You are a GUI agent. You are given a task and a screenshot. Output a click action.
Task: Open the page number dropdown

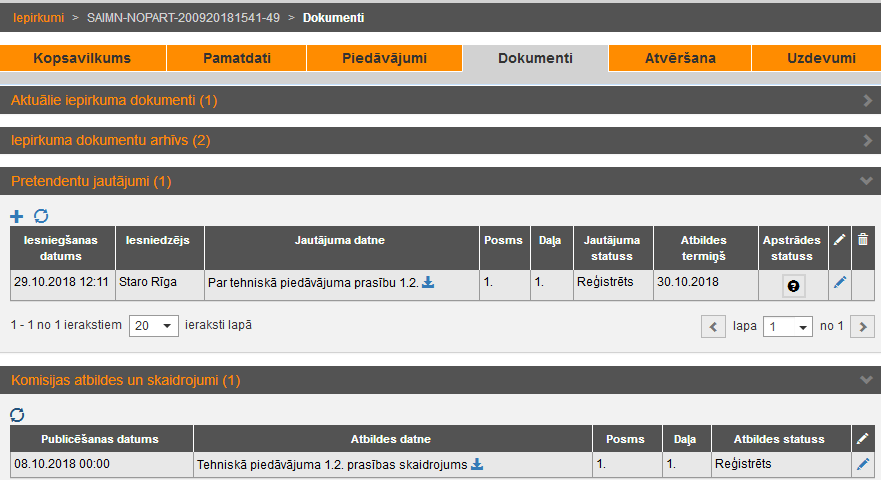pyautogui.click(x=787, y=326)
